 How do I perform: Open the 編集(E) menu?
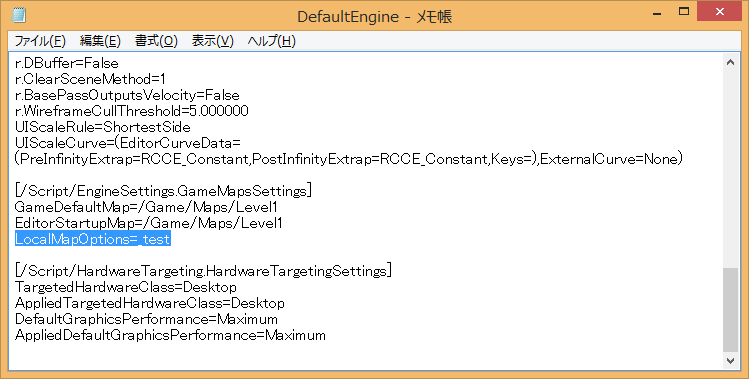tap(100, 42)
